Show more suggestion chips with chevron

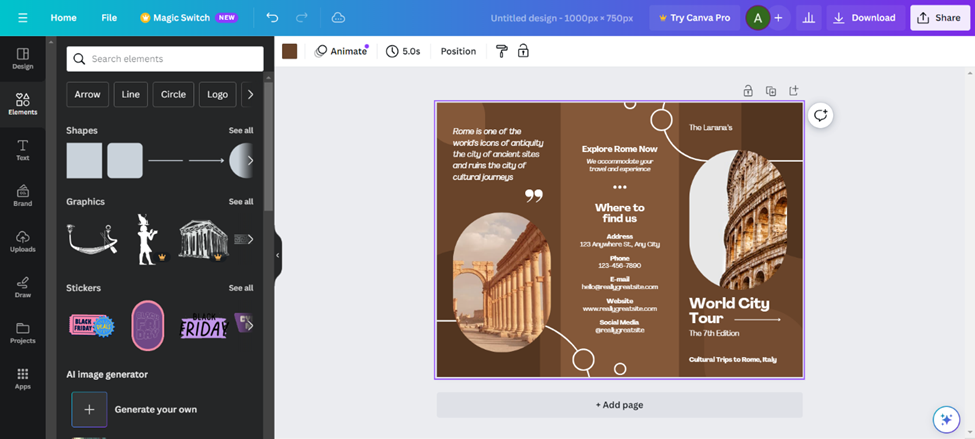point(250,95)
